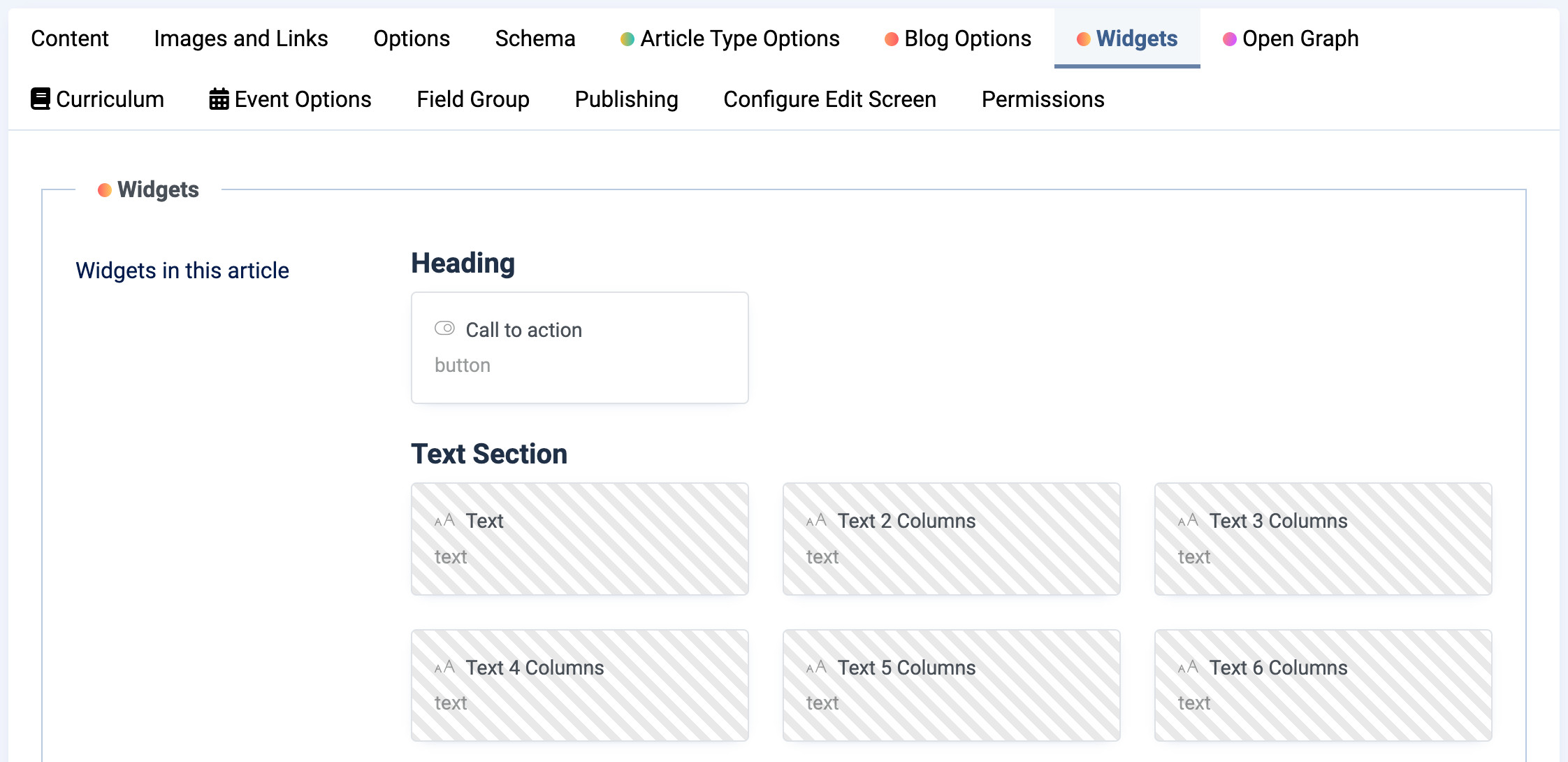Click the Field Group tab
Image resolution: width=1568 pixels, height=762 pixels.
click(x=473, y=99)
